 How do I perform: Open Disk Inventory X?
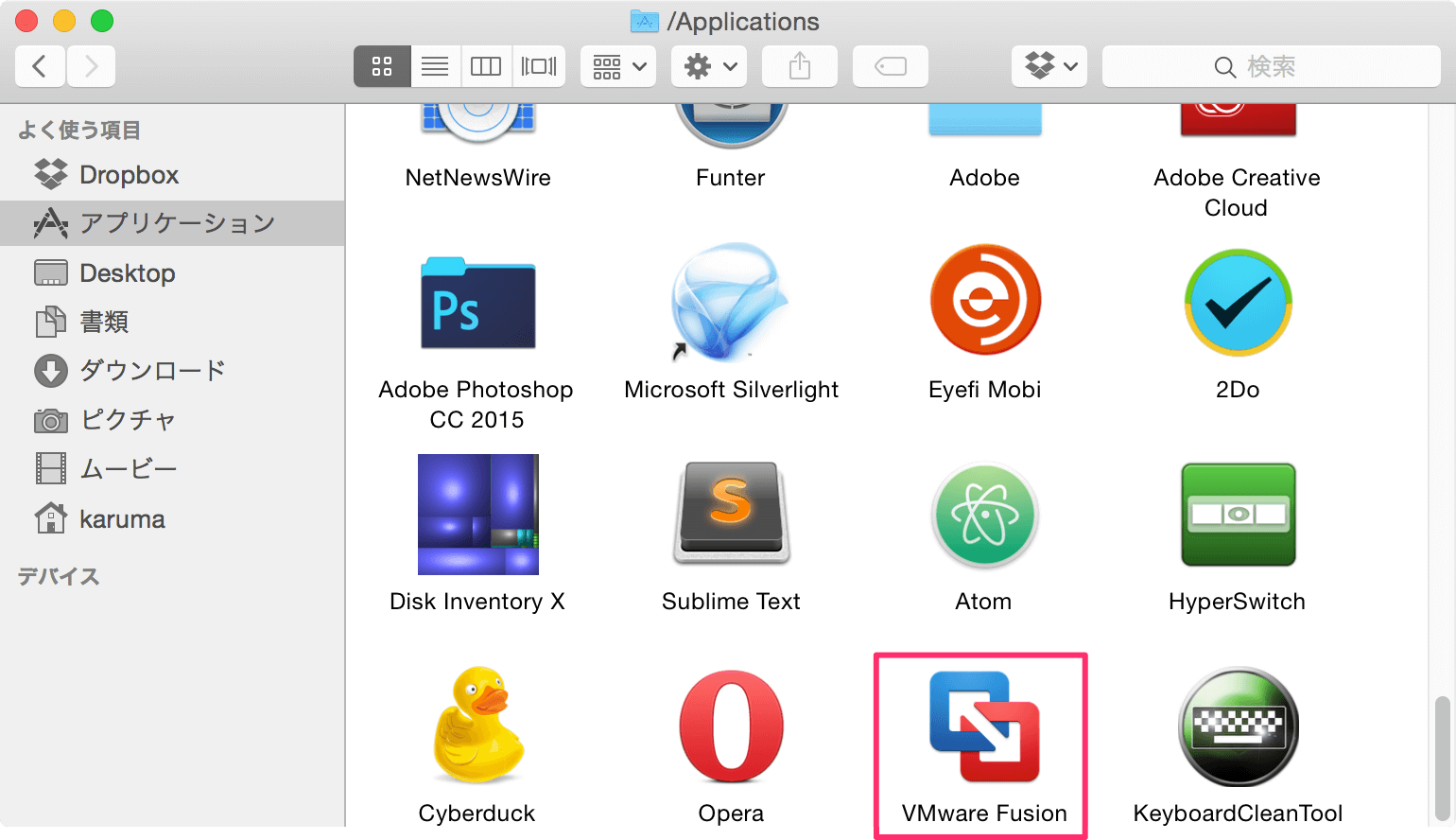(477, 516)
